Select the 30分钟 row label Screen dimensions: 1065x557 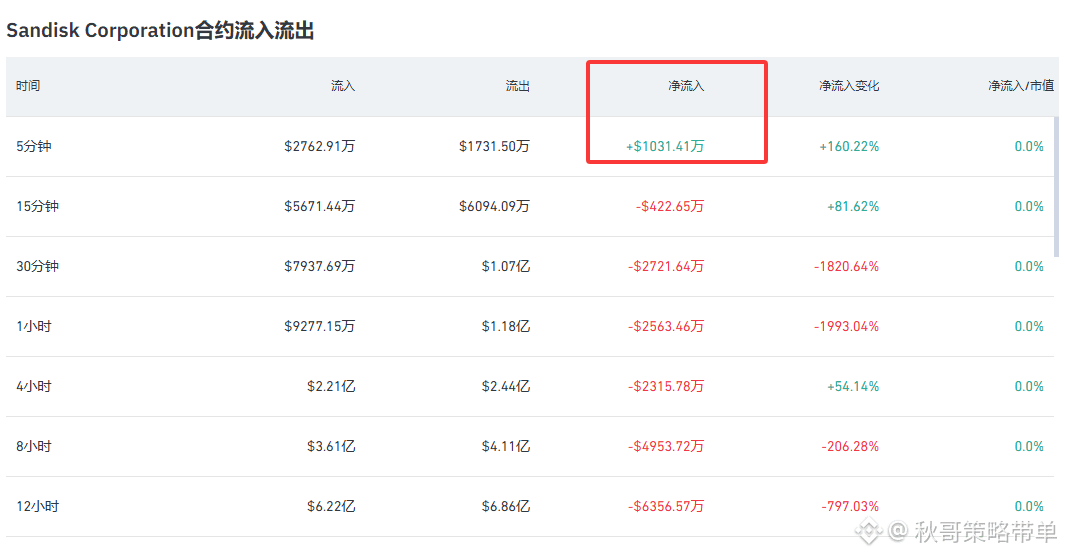tap(37, 266)
